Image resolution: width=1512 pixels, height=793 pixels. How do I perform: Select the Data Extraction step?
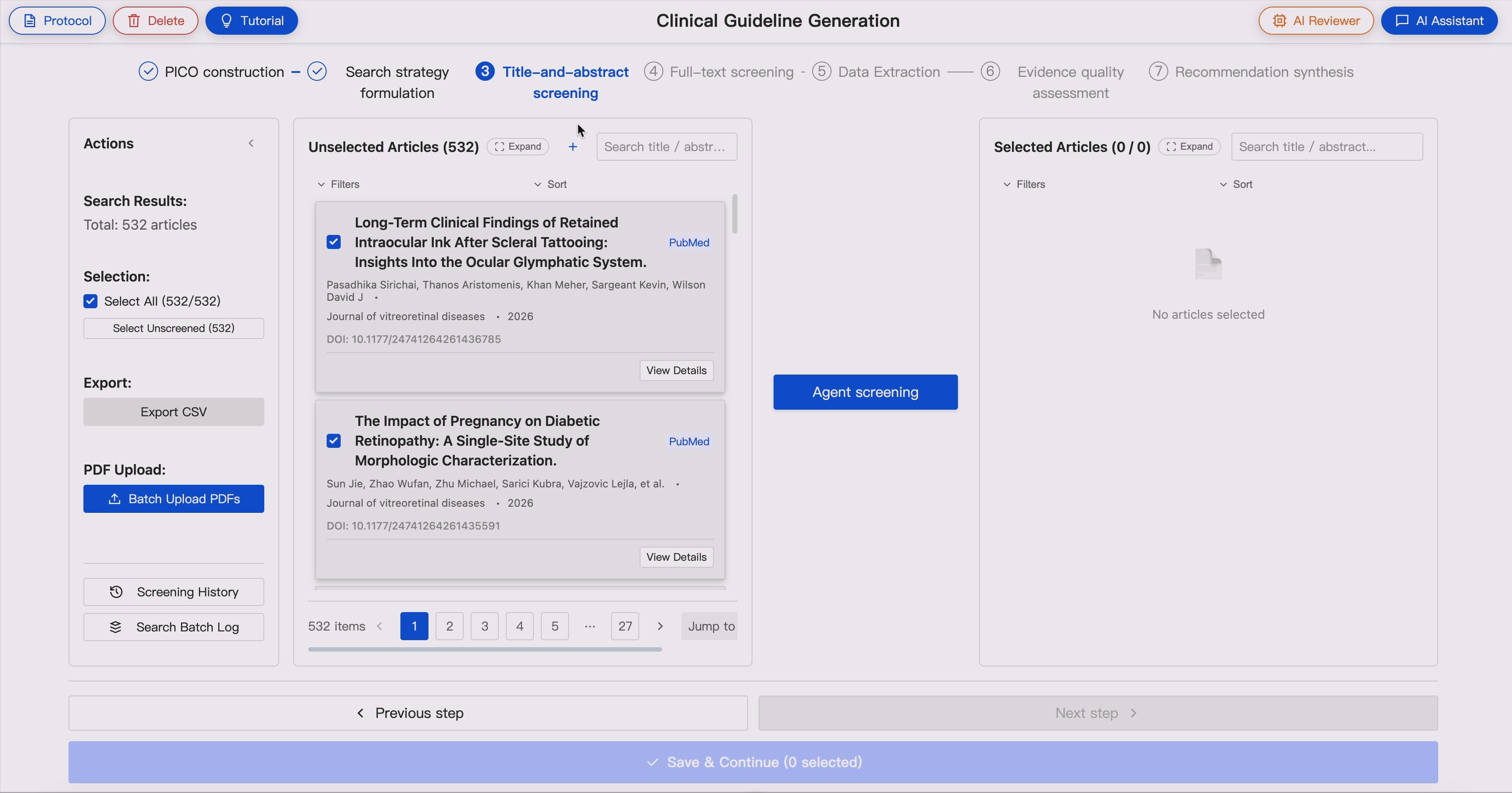pos(876,72)
